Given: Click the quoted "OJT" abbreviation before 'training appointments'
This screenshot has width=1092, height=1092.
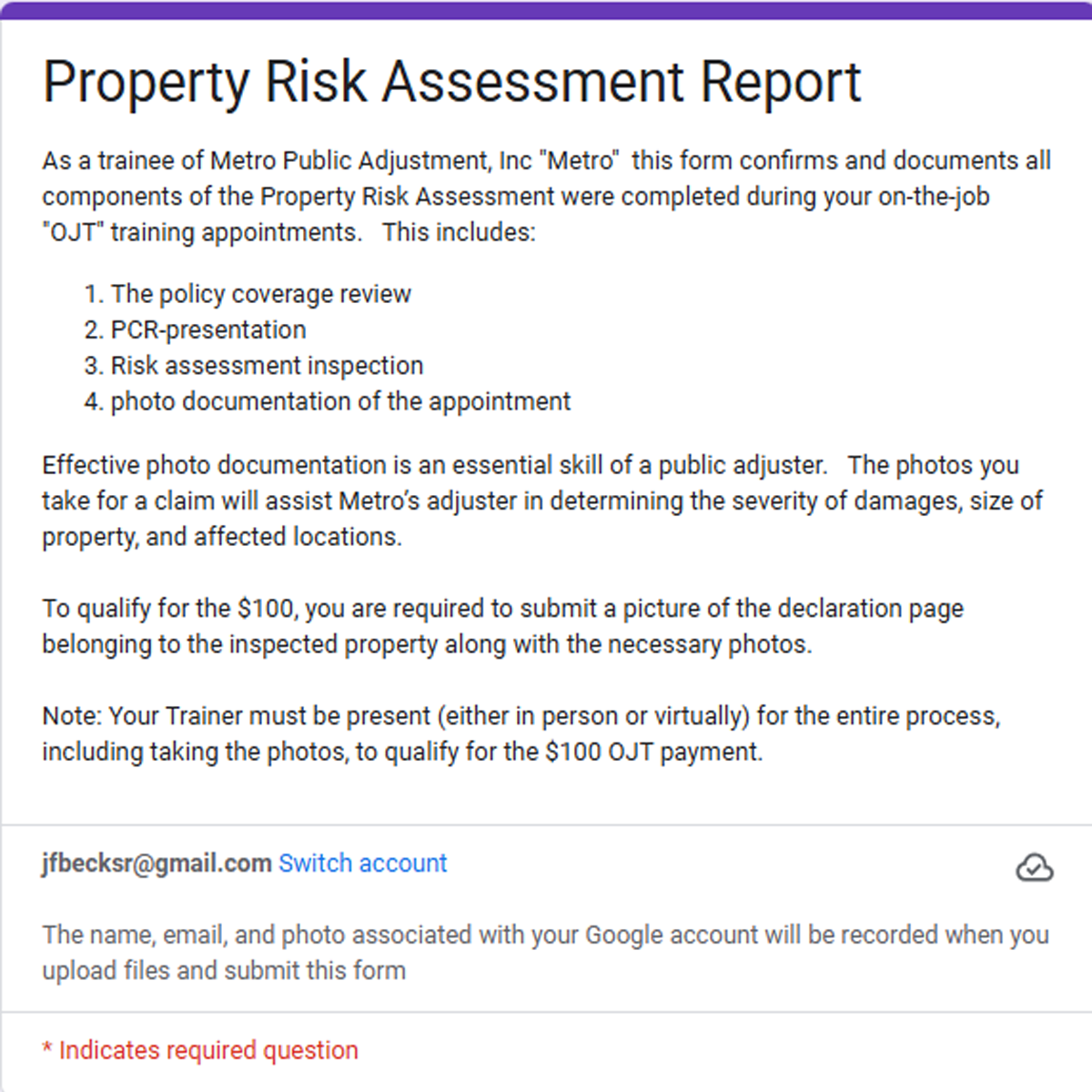Looking at the screenshot, I should pyautogui.click(x=72, y=232).
